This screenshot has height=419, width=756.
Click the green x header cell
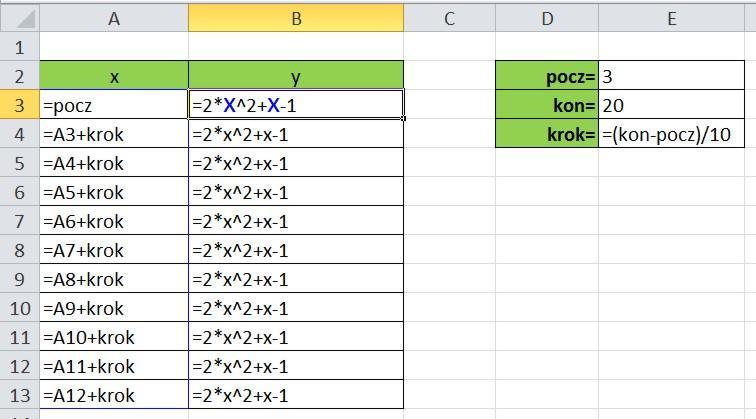pos(114,76)
